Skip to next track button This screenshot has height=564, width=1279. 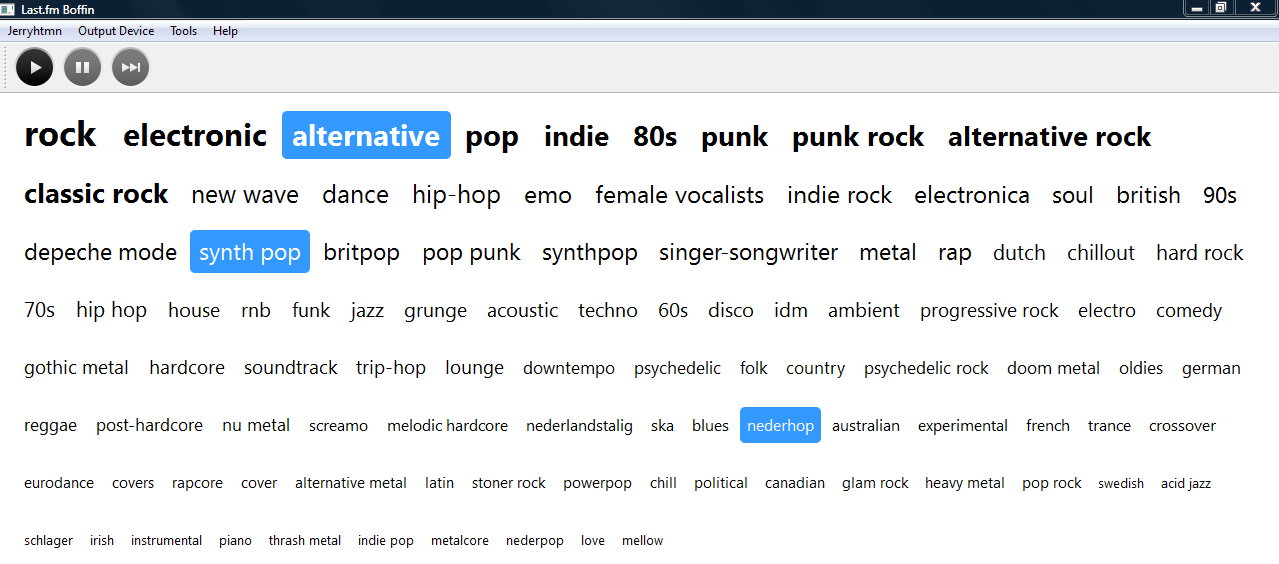130,68
